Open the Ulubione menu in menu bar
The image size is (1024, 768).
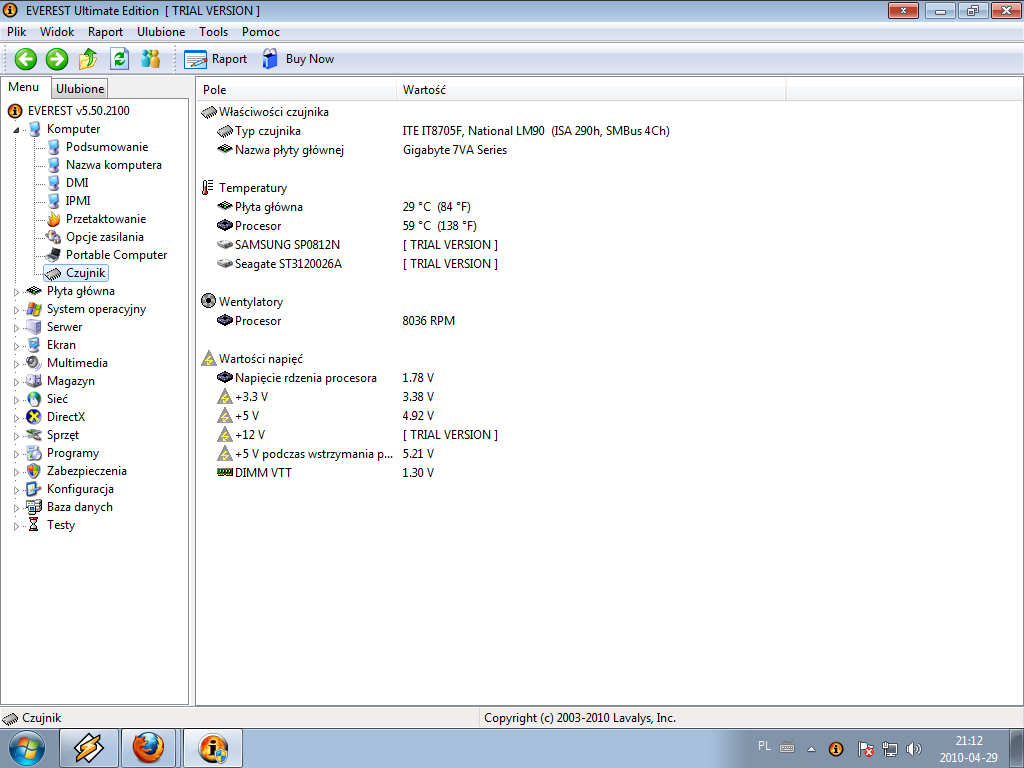click(x=161, y=32)
